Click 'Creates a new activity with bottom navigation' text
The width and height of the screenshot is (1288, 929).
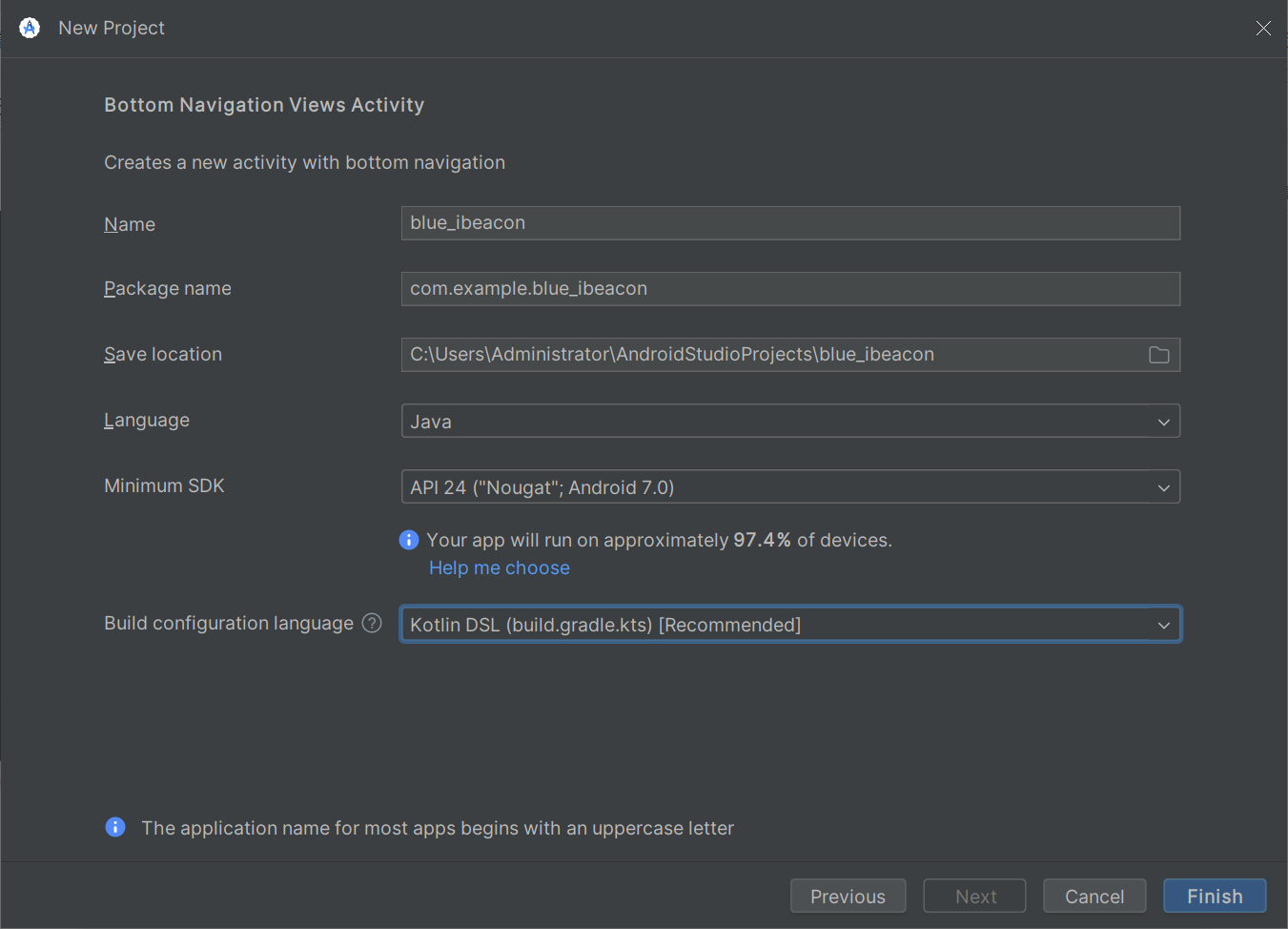tap(304, 162)
